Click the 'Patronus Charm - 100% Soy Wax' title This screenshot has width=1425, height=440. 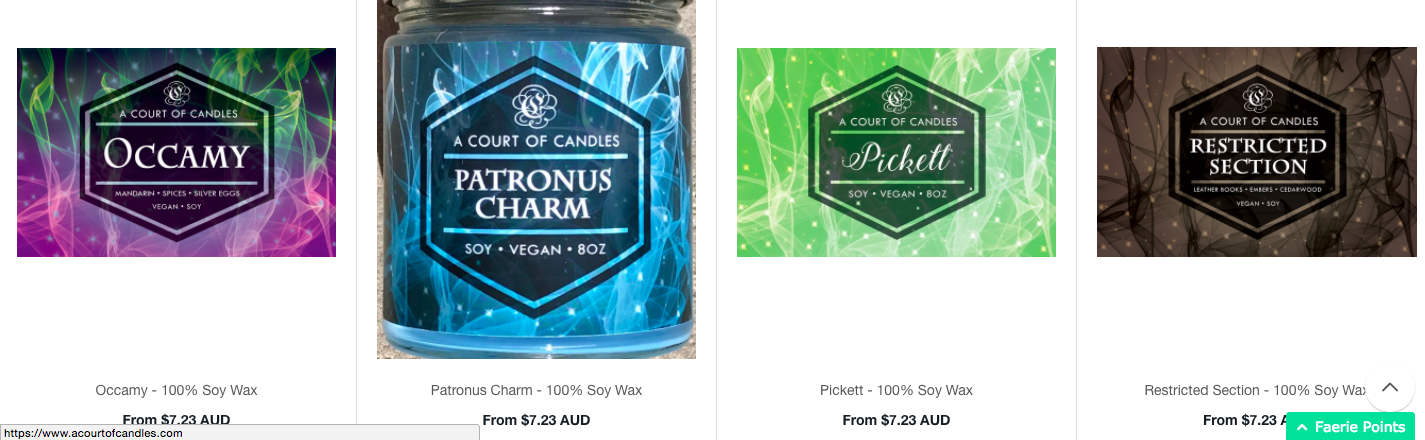point(536,390)
